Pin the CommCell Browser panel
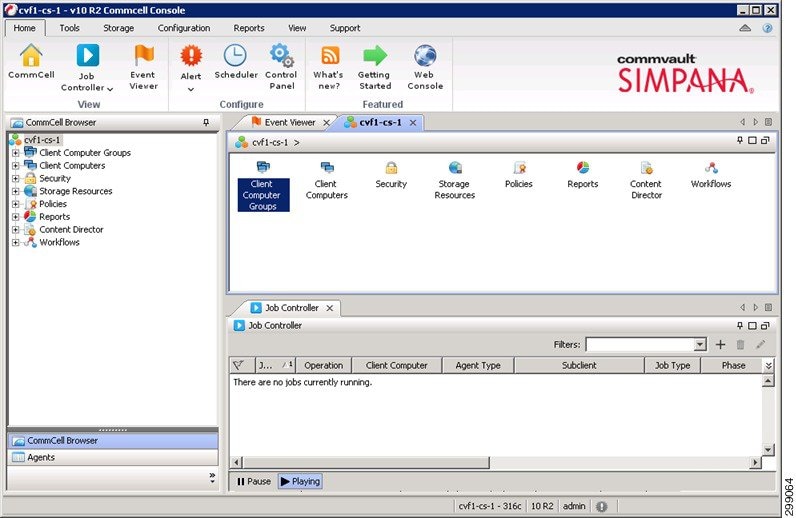 point(206,122)
